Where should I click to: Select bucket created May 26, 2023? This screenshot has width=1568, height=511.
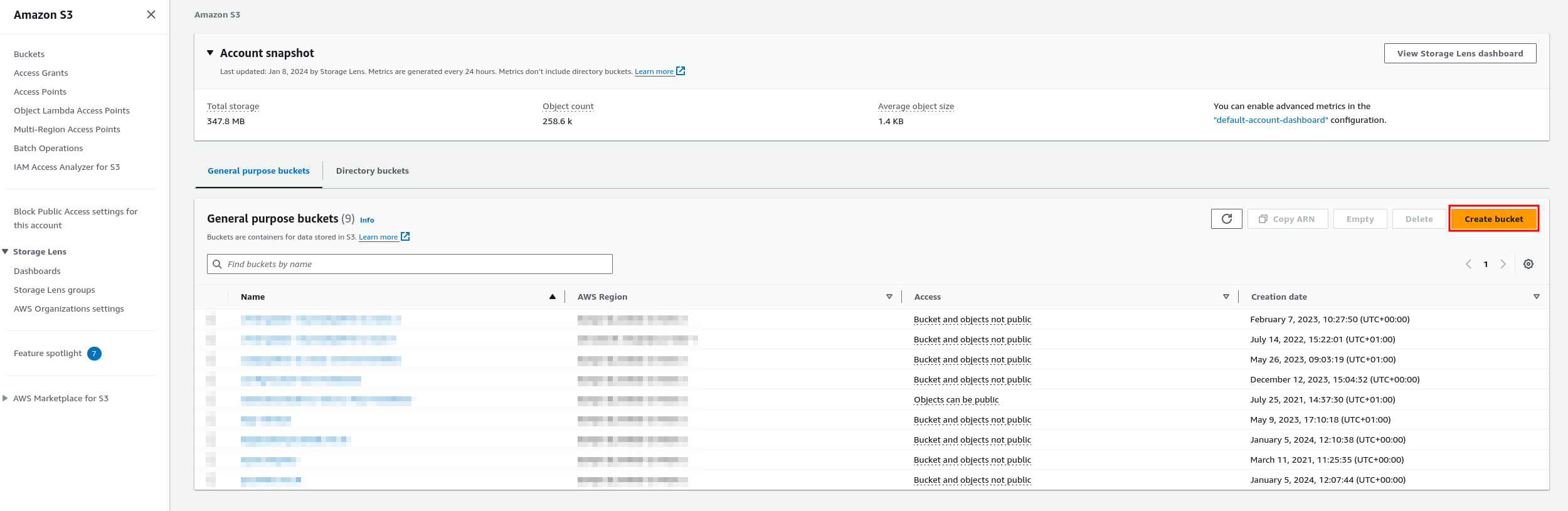coord(211,359)
